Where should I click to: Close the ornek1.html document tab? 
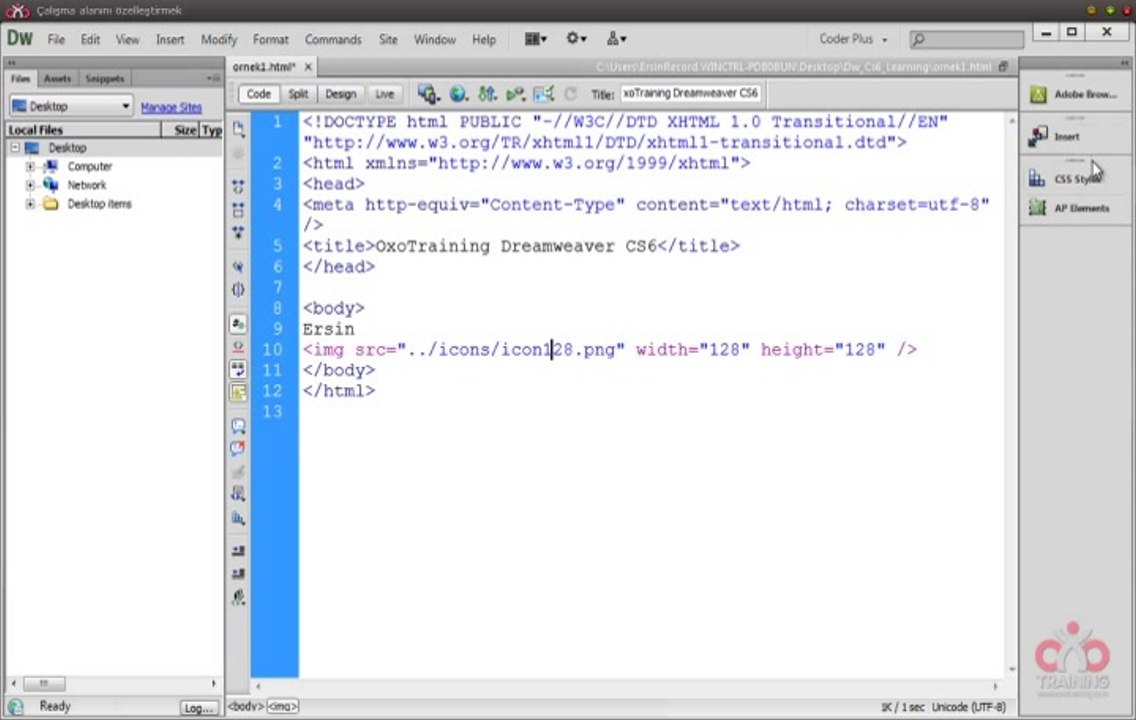point(308,67)
